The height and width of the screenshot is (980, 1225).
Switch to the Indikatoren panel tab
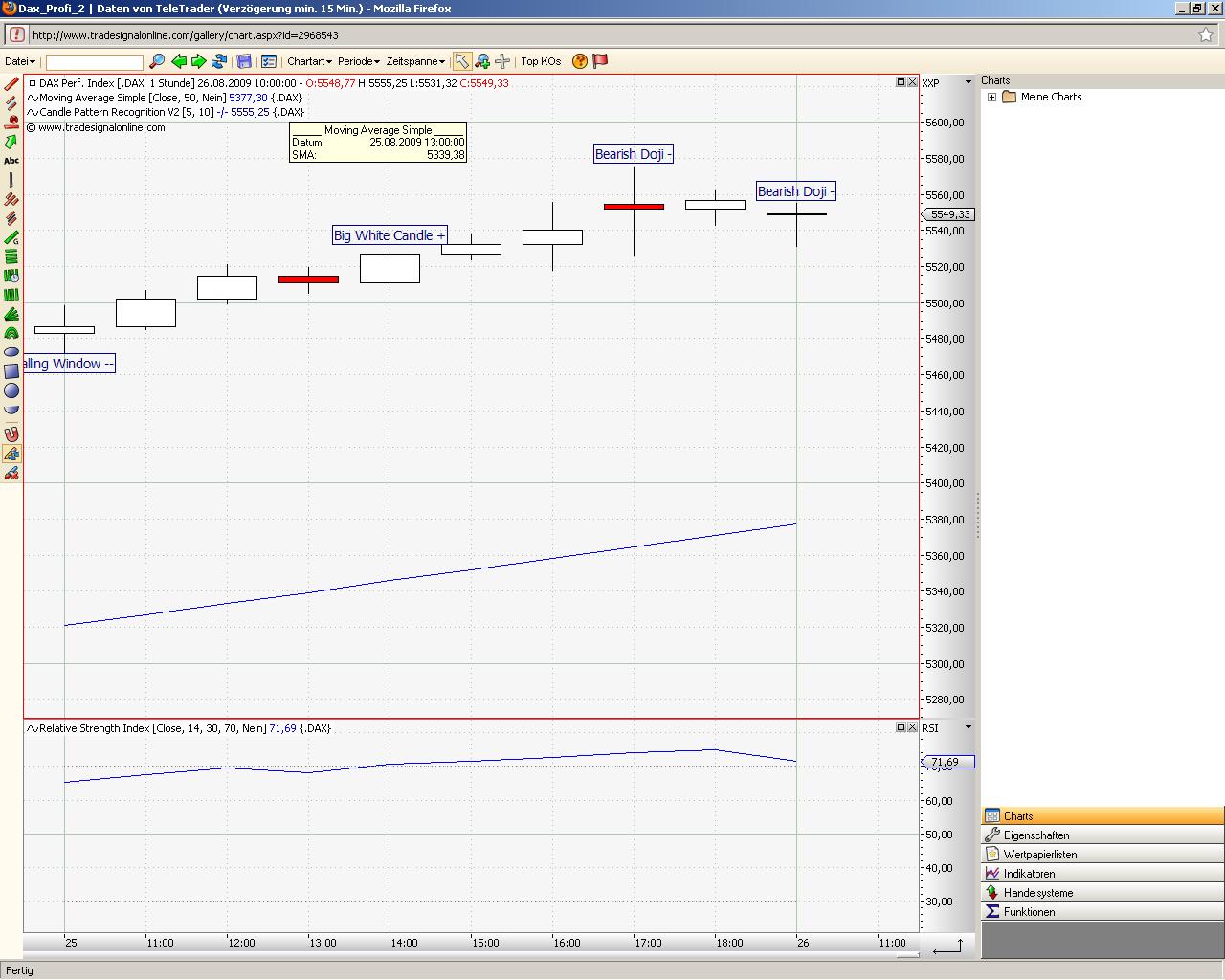1029,874
